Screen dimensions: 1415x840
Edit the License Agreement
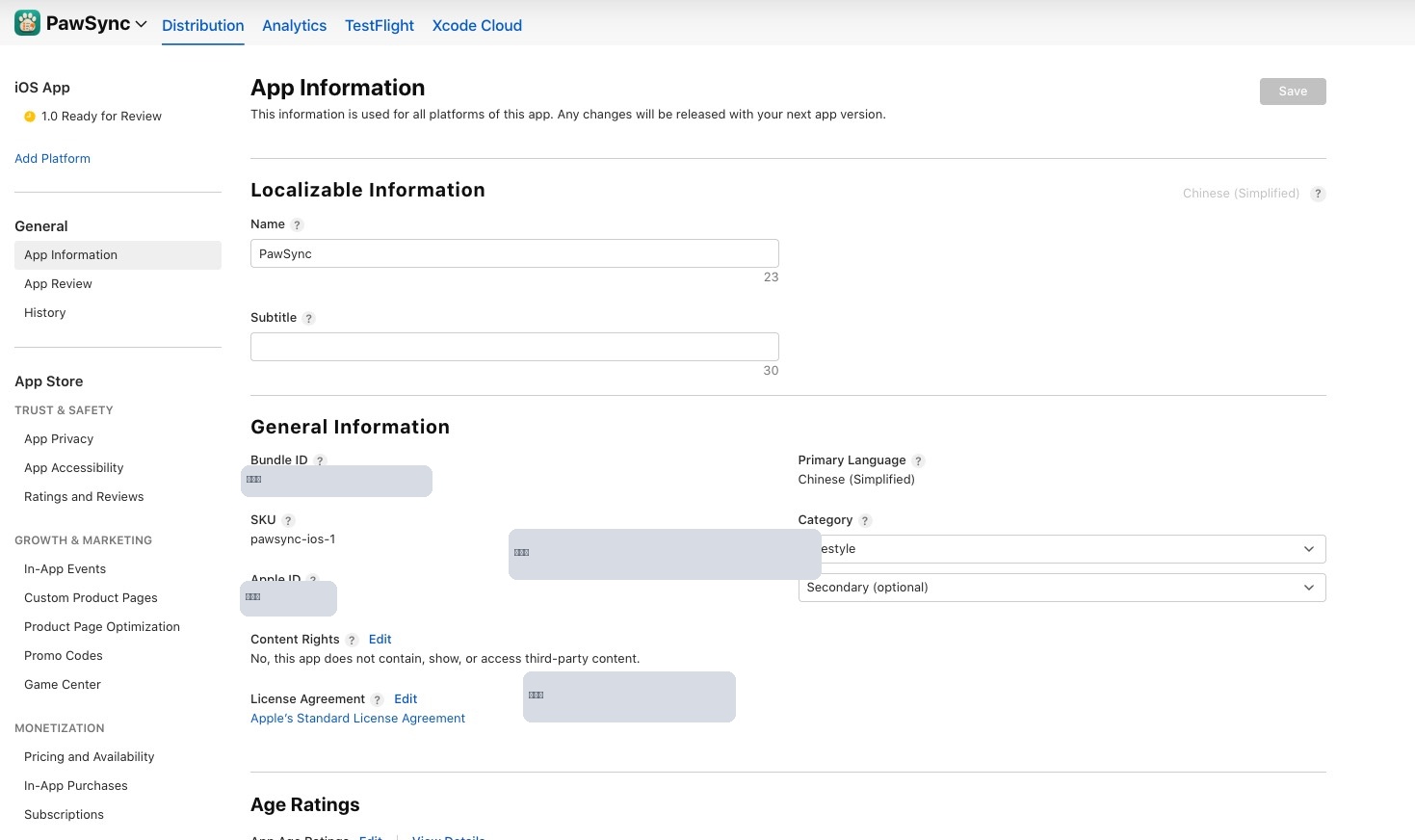(x=406, y=699)
